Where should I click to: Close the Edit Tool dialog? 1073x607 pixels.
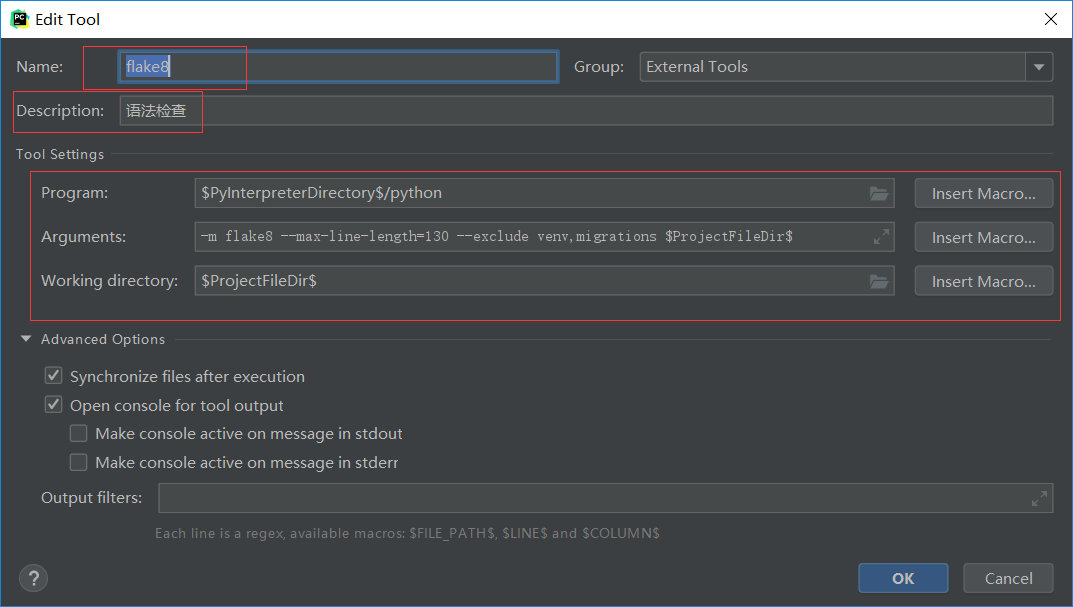pos(1050,19)
